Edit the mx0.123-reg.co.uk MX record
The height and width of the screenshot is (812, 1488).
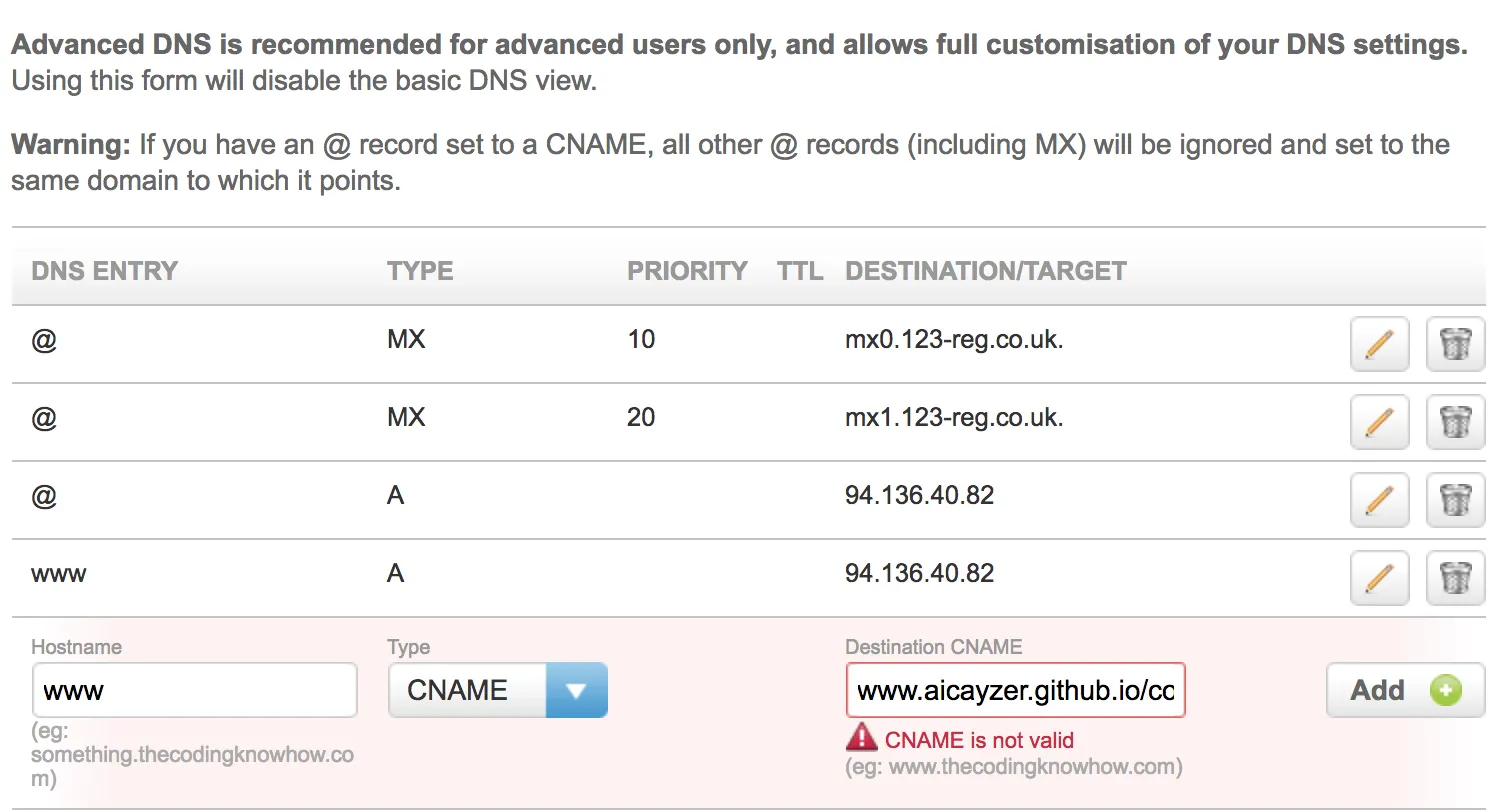click(x=1379, y=343)
